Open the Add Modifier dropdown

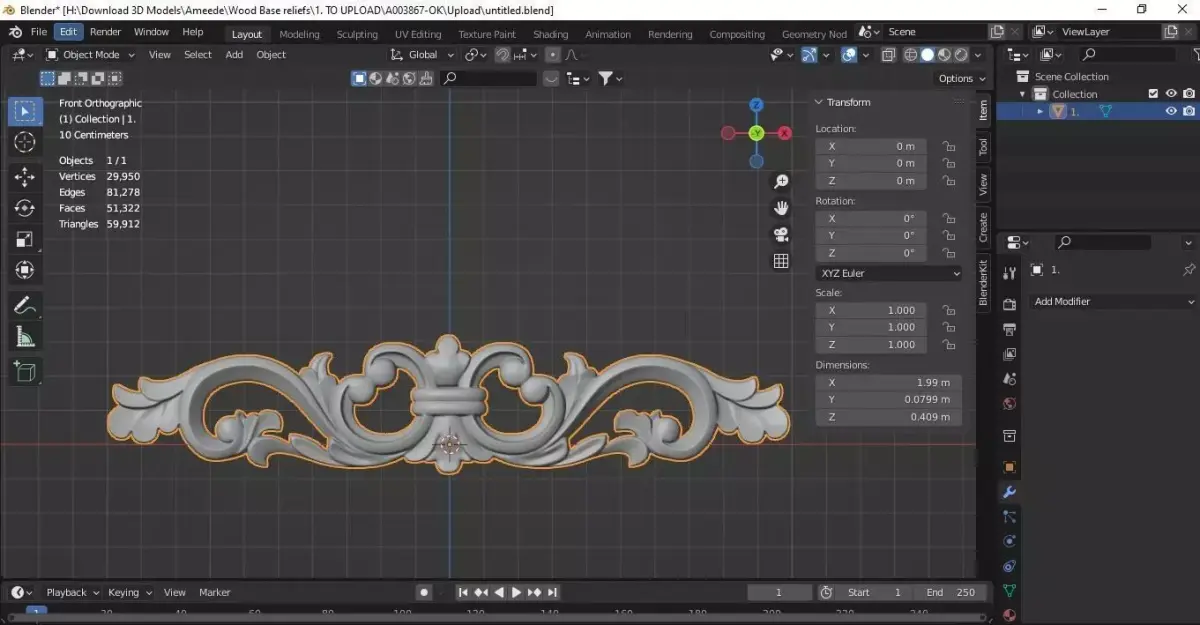[1114, 301]
